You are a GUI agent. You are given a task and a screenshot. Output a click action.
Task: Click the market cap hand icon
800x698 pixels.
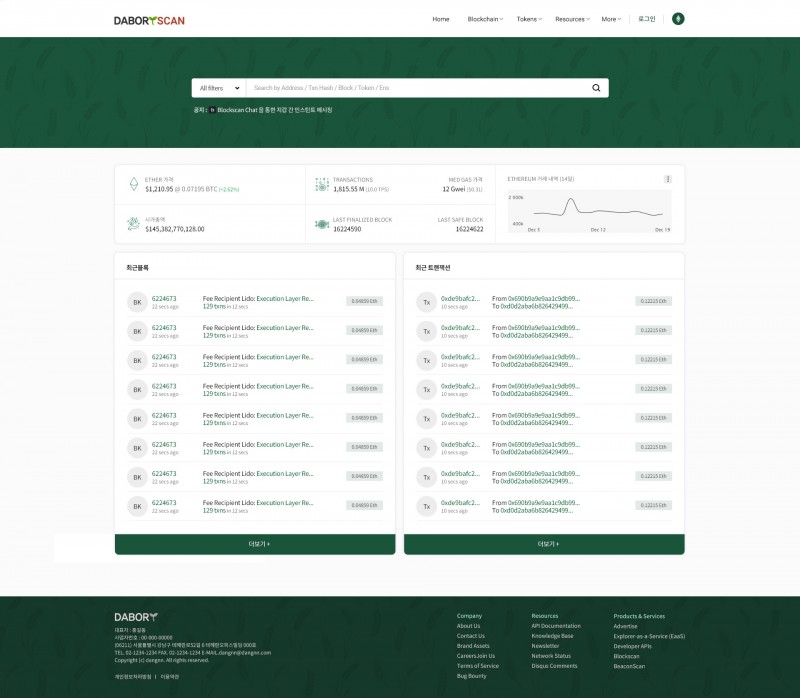pyautogui.click(x=133, y=225)
